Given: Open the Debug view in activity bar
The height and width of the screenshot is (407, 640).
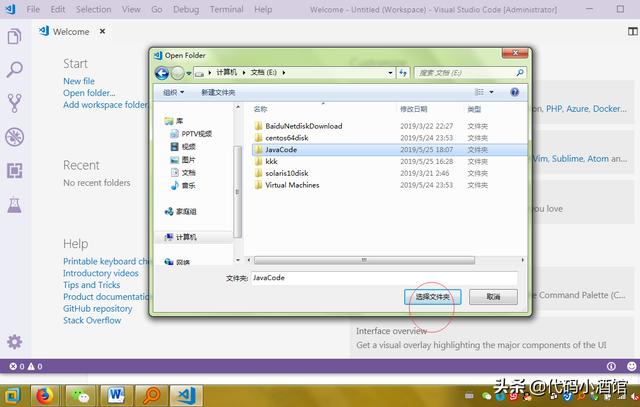Looking at the screenshot, I should [x=14, y=137].
